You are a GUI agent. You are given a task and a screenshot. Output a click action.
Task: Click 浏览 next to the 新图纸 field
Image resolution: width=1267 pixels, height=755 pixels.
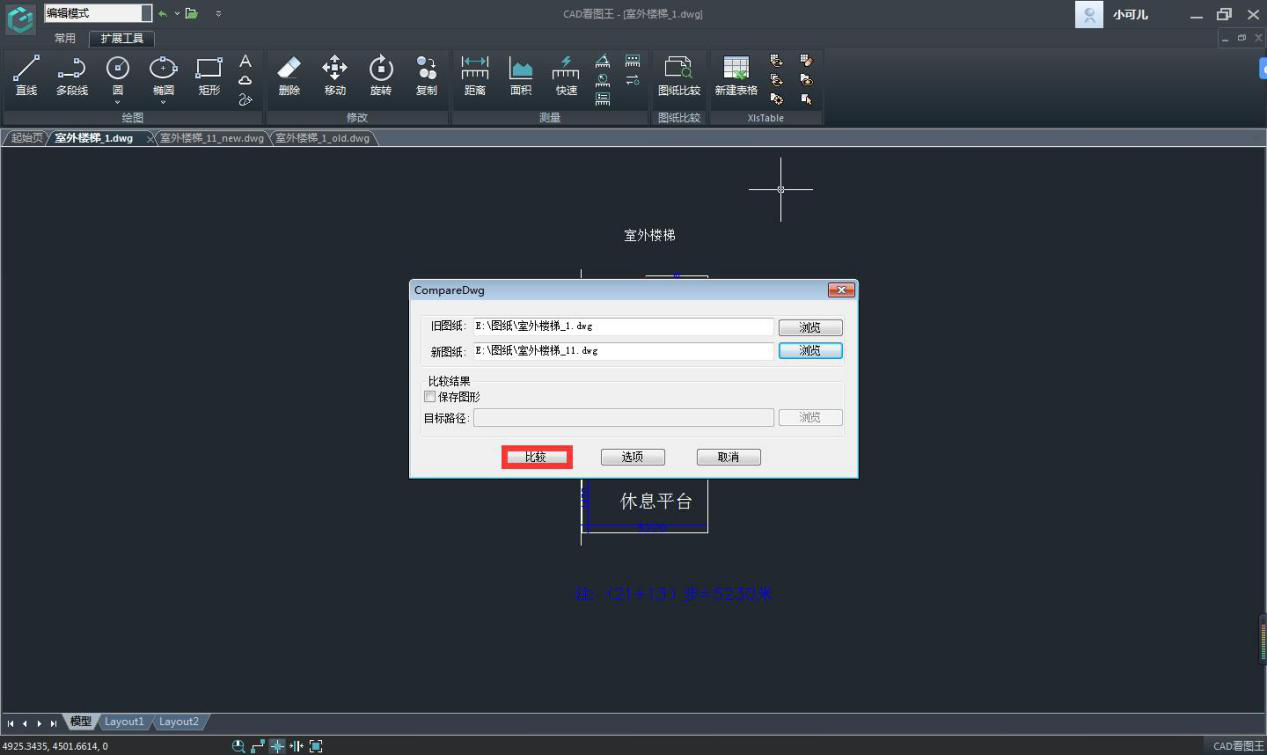click(810, 351)
